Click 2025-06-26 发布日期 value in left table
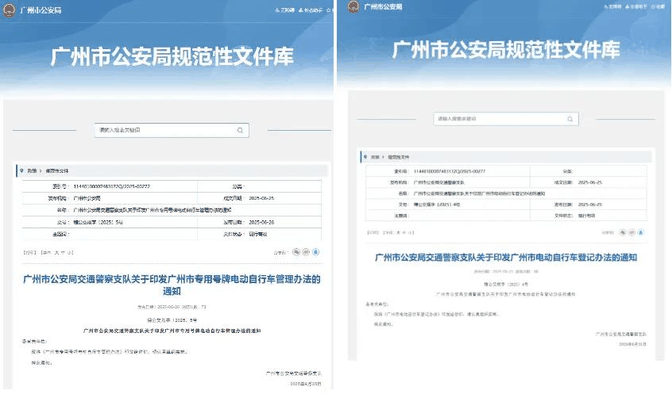This screenshot has height=398, width=672. 261,222
